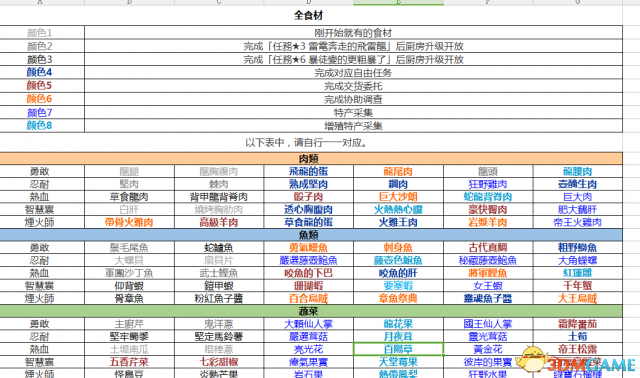The height and width of the screenshot is (378, 640).
Task: Select the 透心胸腹肉 cell
Action: 309,209
